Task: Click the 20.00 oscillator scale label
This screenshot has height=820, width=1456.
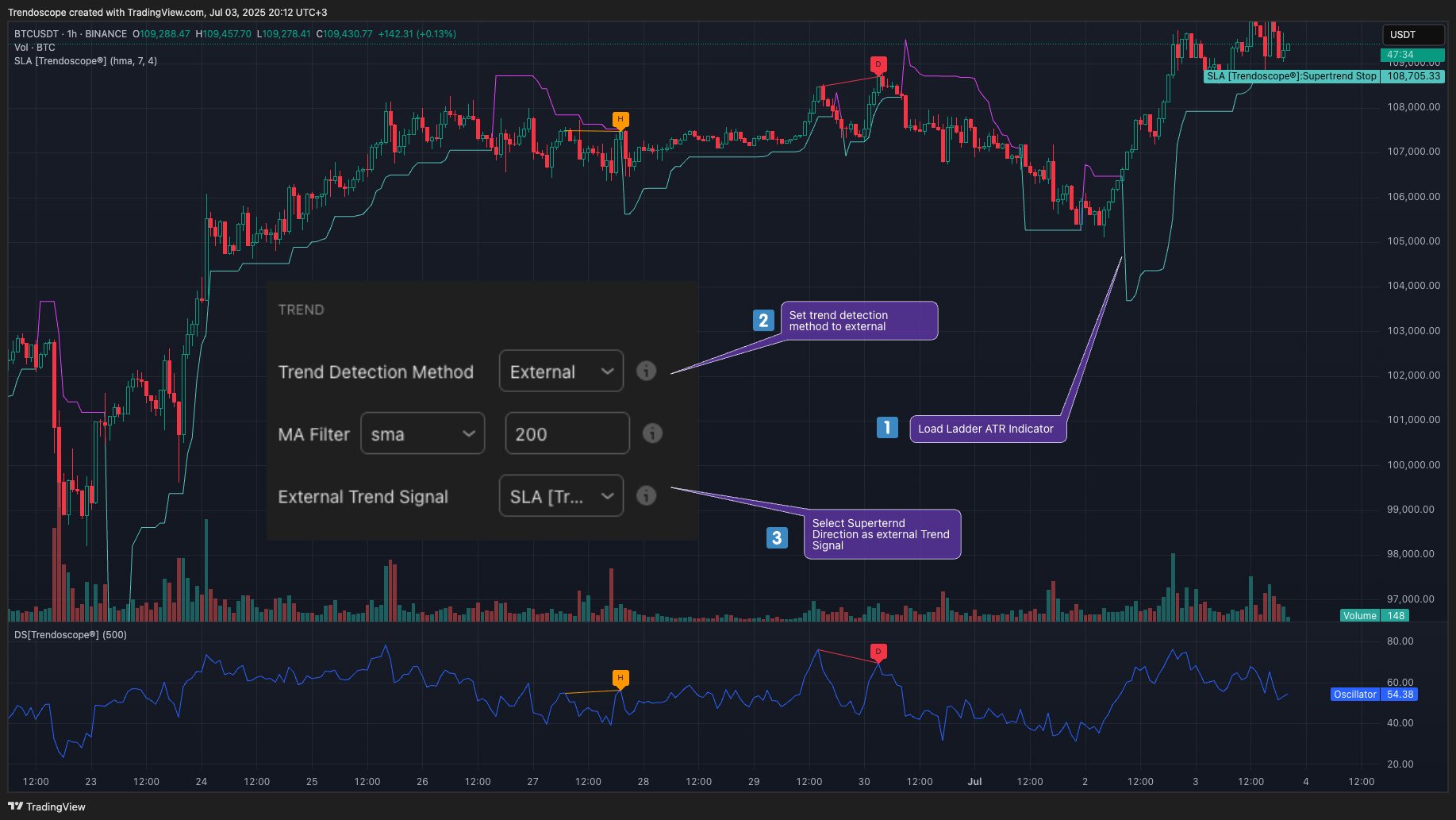Action: (1400, 764)
